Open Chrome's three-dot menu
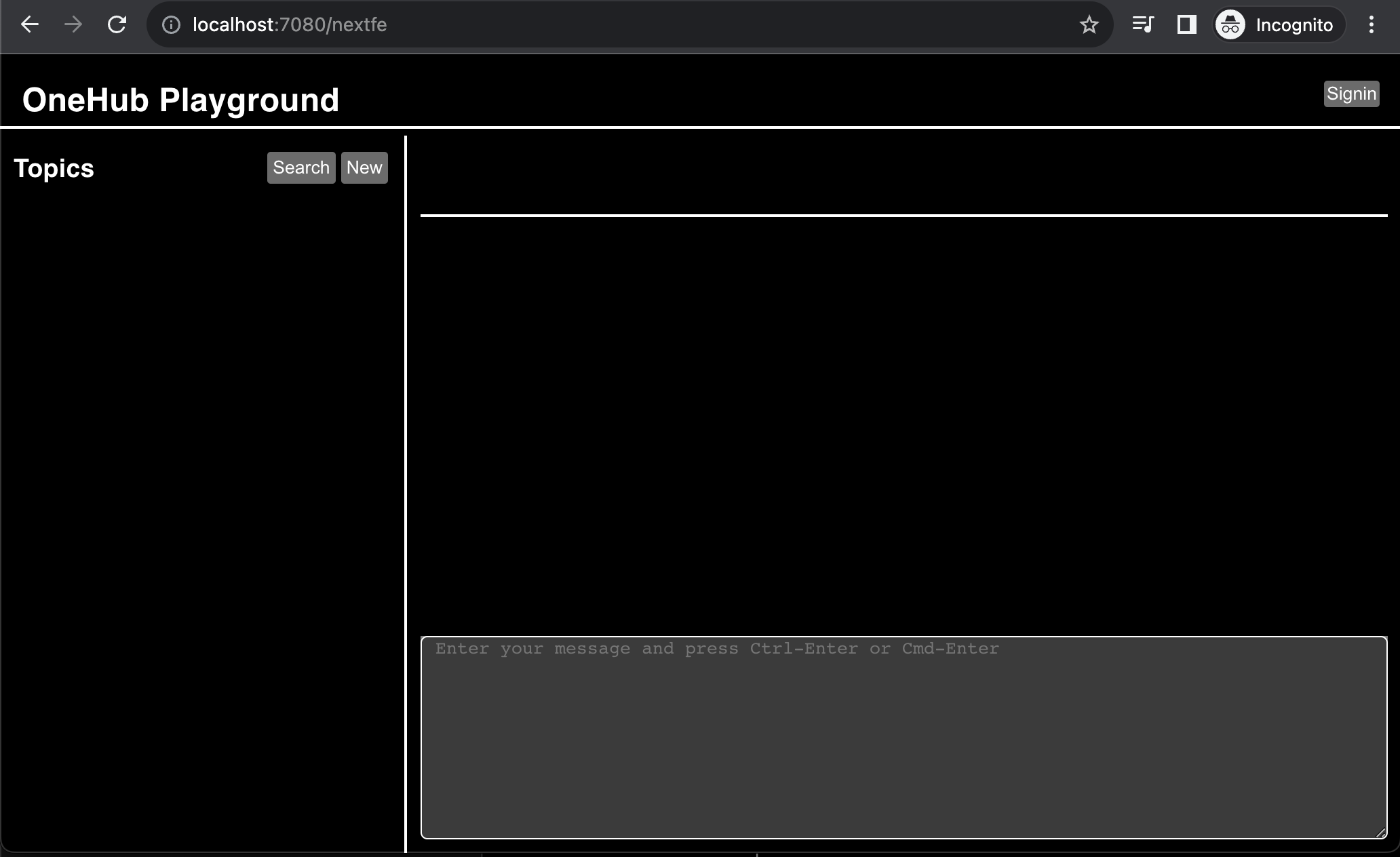This screenshot has height=857, width=1400. coord(1371,25)
